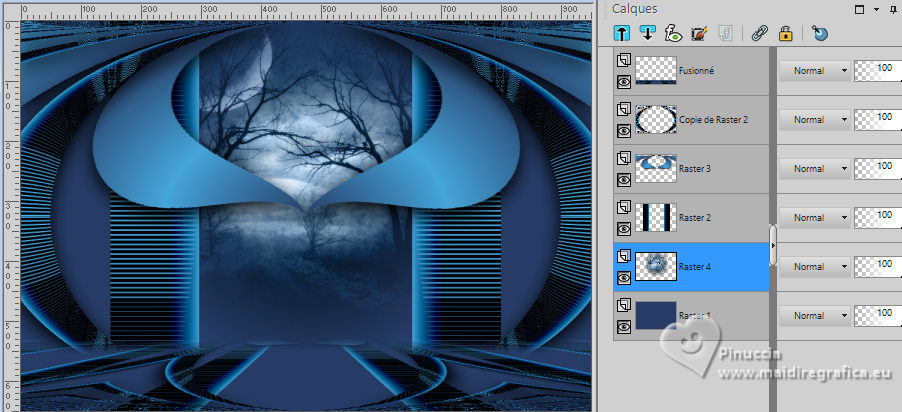Click the Raster 2 layer type icon
Viewport: 902px width, 412px height.
[x=624, y=207]
